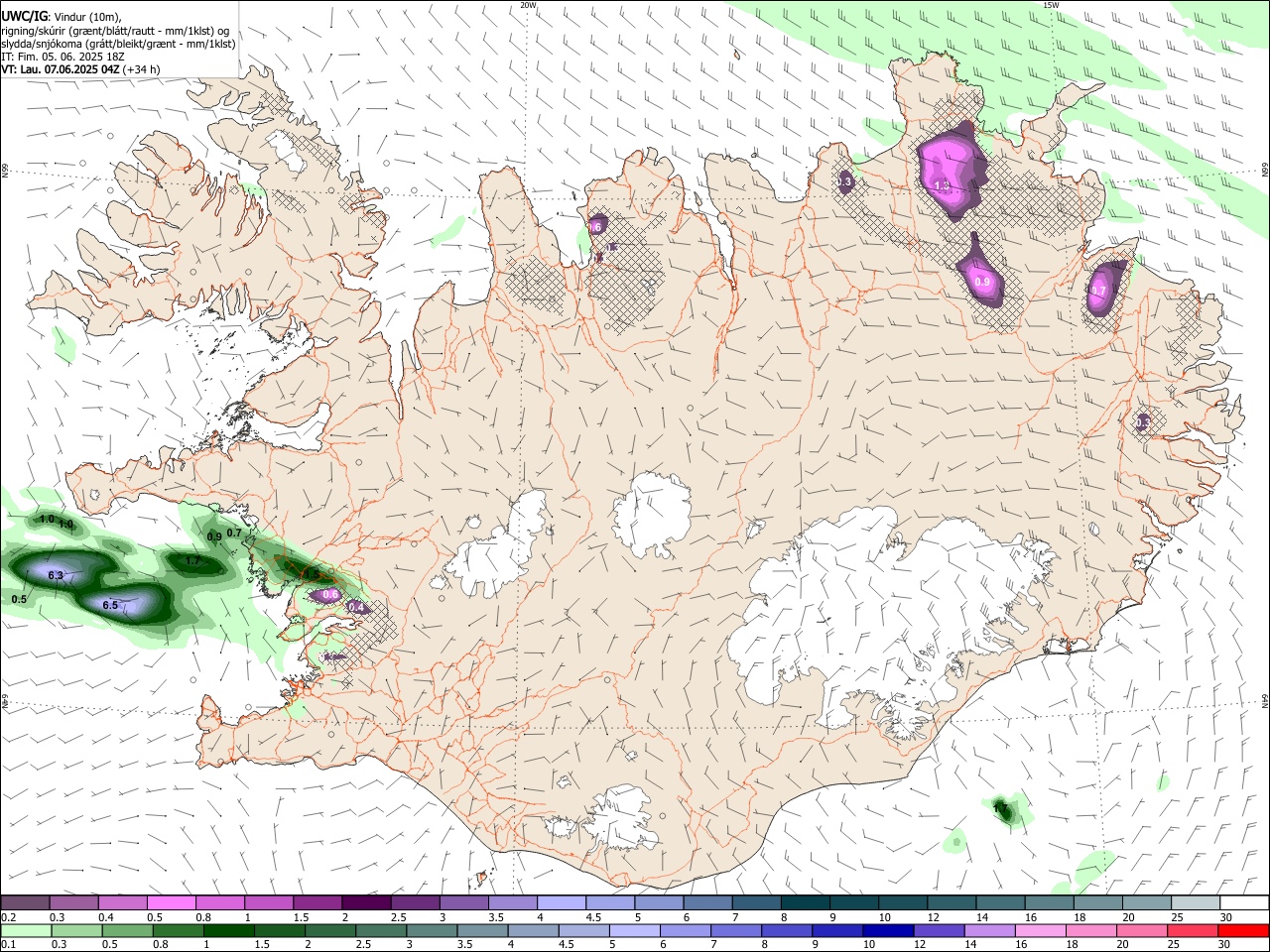Click the 'slydda/snjókoma' legend description line
The height and width of the screenshot is (952, 1270).
[119, 44]
